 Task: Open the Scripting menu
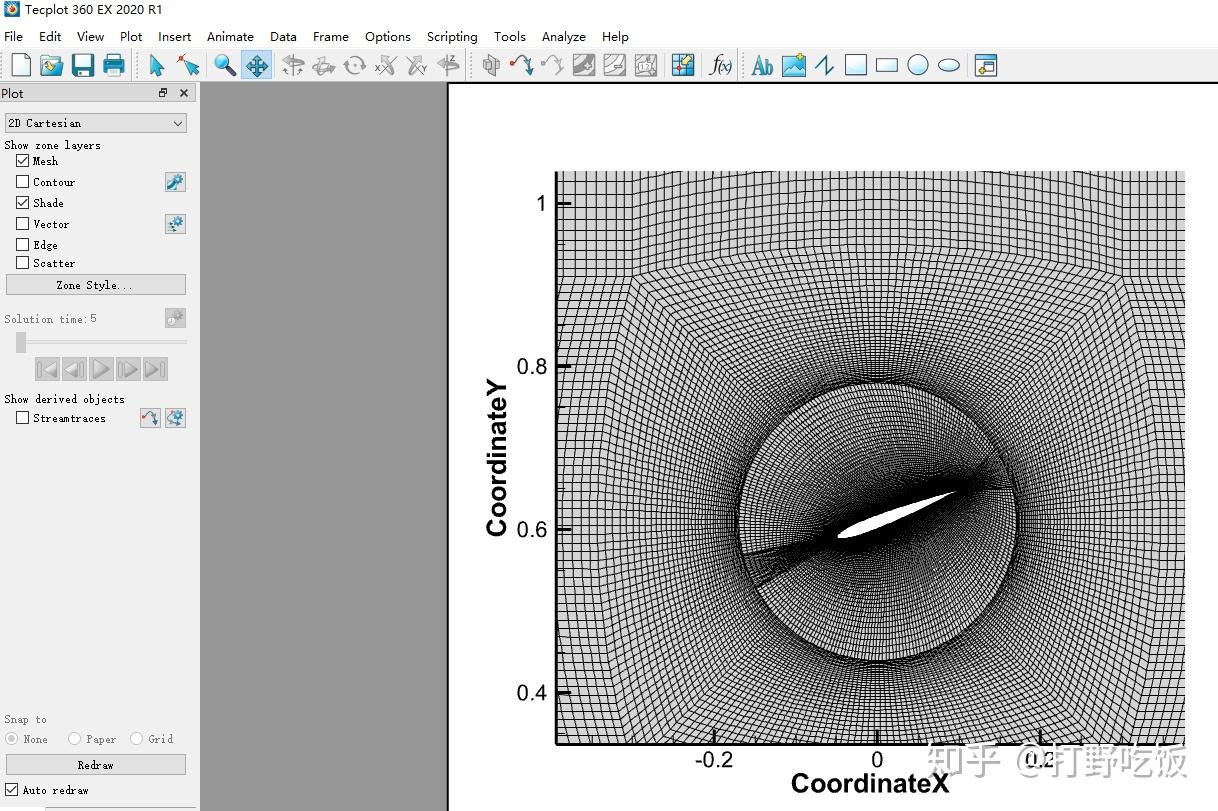[x=452, y=36]
